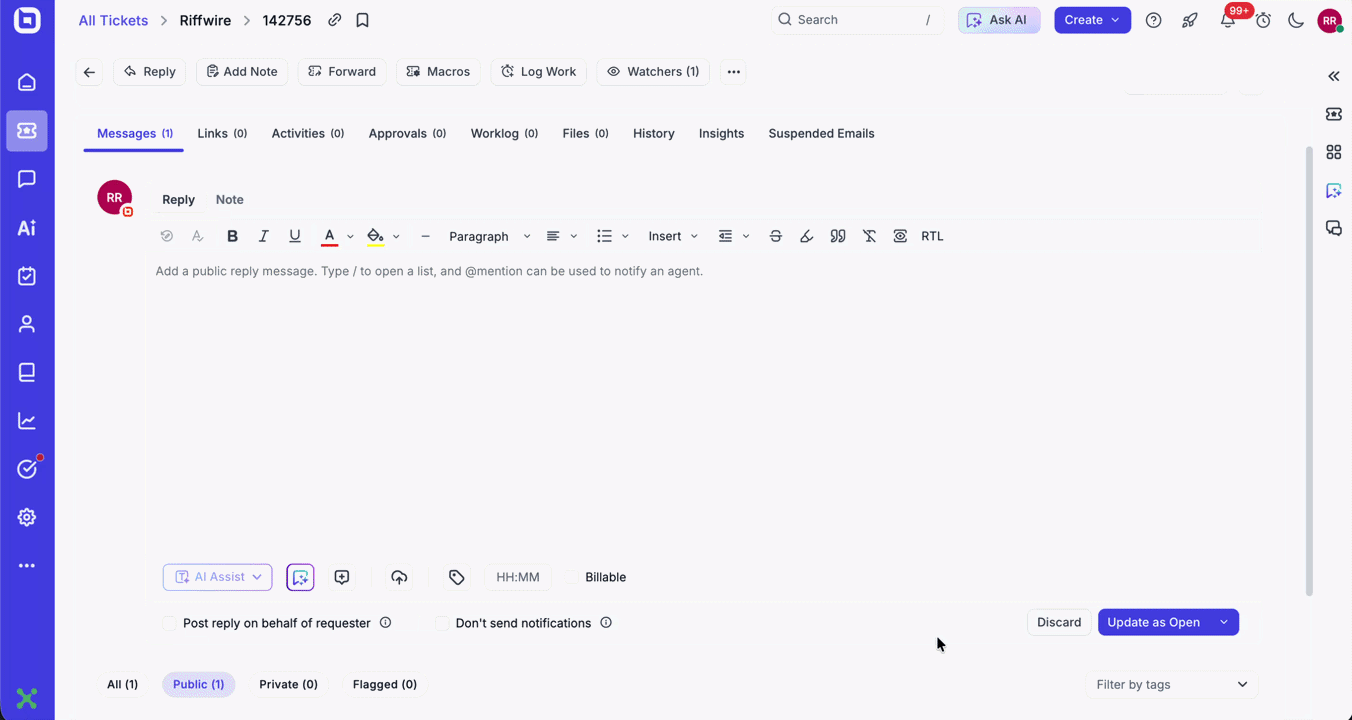This screenshot has height=720, width=1352.
Task: Bookmark this ticket
Action: pyautogui.click(x=362, y=20)
